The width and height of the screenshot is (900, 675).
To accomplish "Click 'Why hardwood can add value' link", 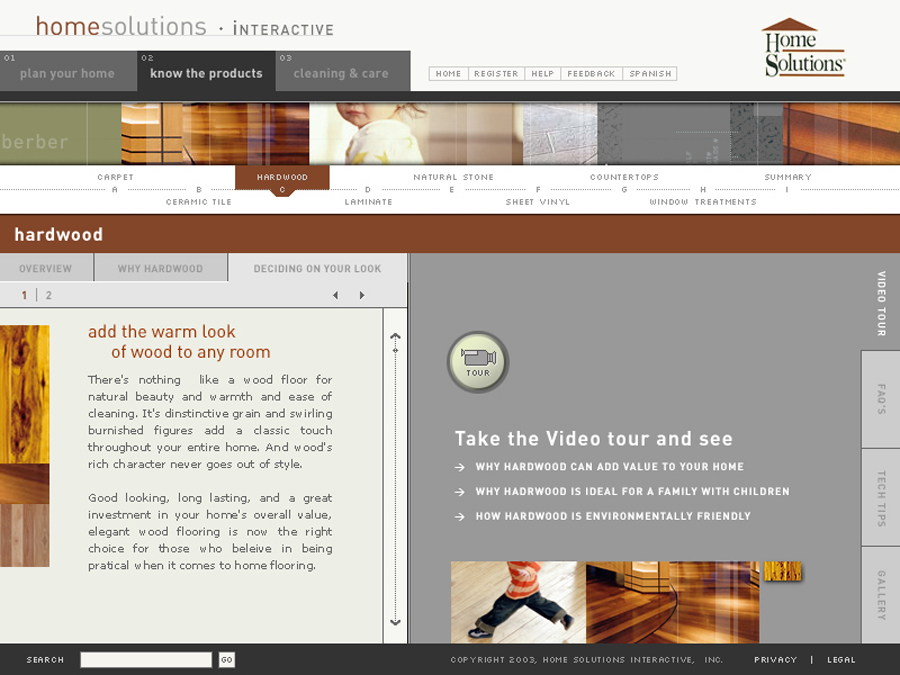I will (610, 467).
